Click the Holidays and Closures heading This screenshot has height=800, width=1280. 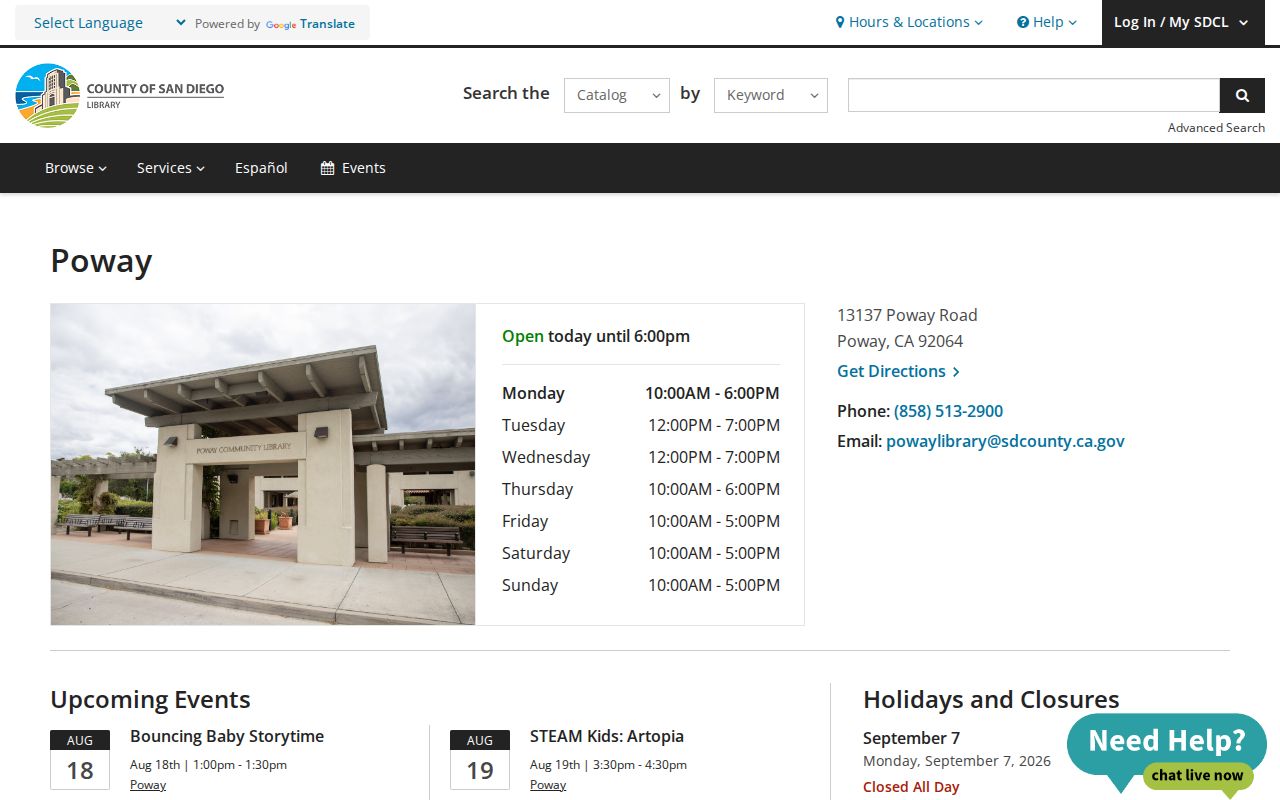point(991,699)
